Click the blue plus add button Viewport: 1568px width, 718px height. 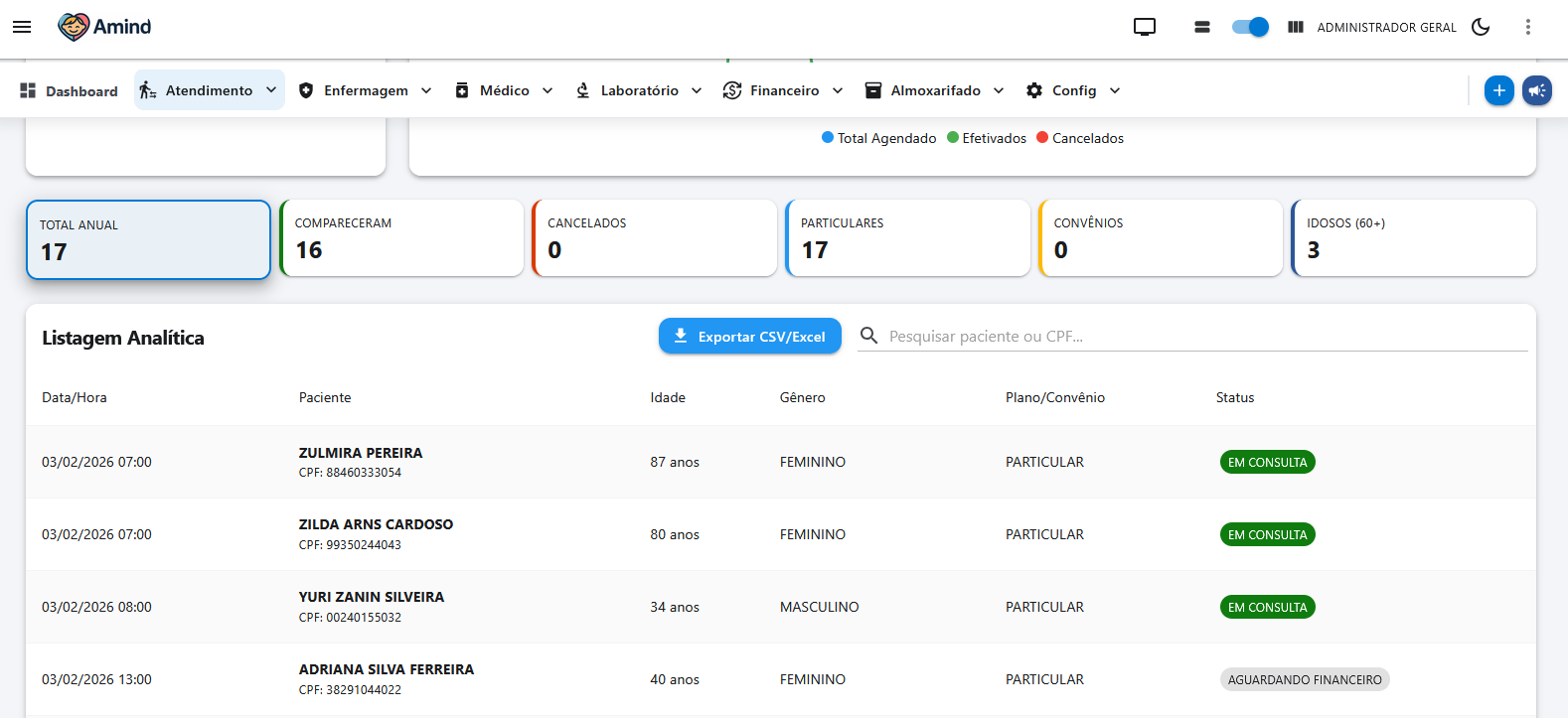click(x=1498, y=90)
